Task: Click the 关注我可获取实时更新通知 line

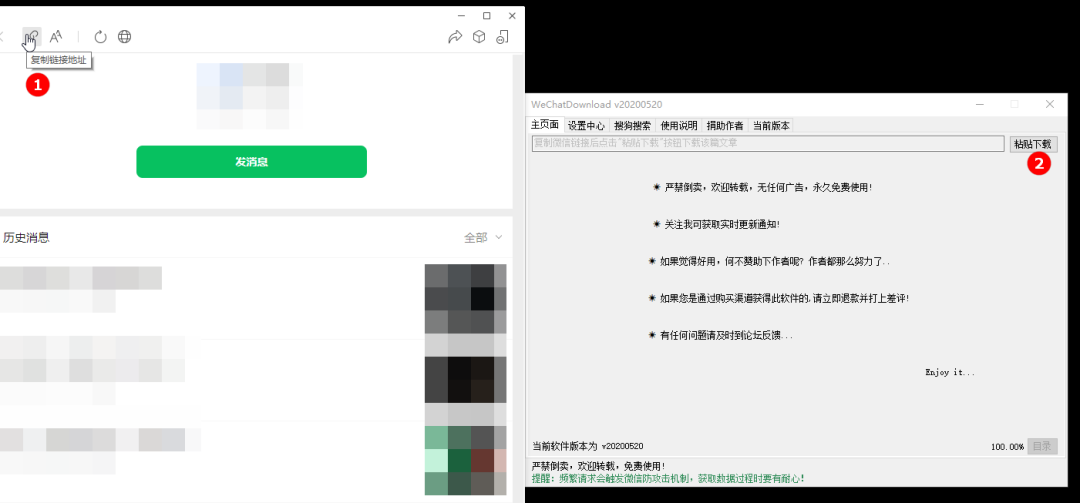Action: pyautogui.click(x=716, y=225)
